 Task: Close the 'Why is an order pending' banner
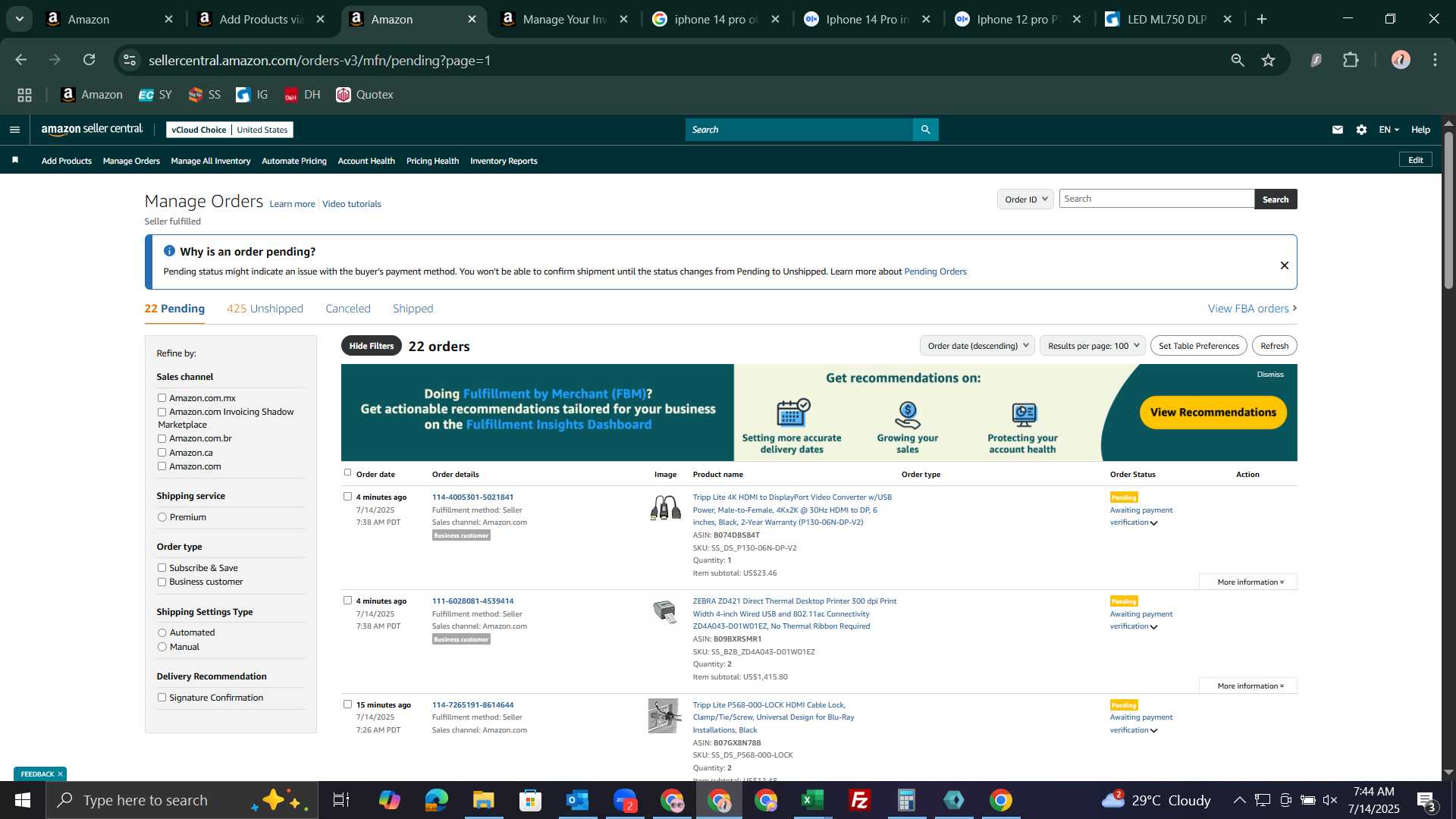(x=1285, y=265)
